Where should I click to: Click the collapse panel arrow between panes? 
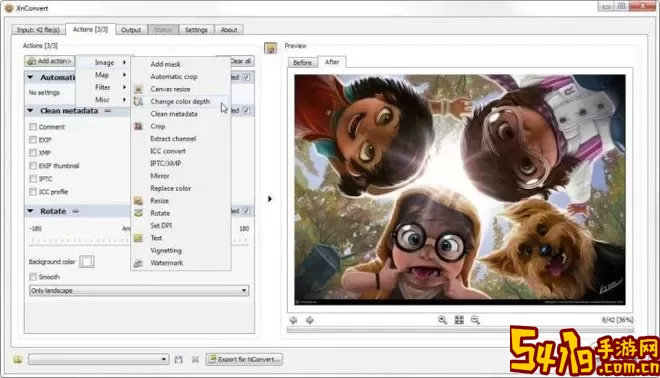(270, 199)
